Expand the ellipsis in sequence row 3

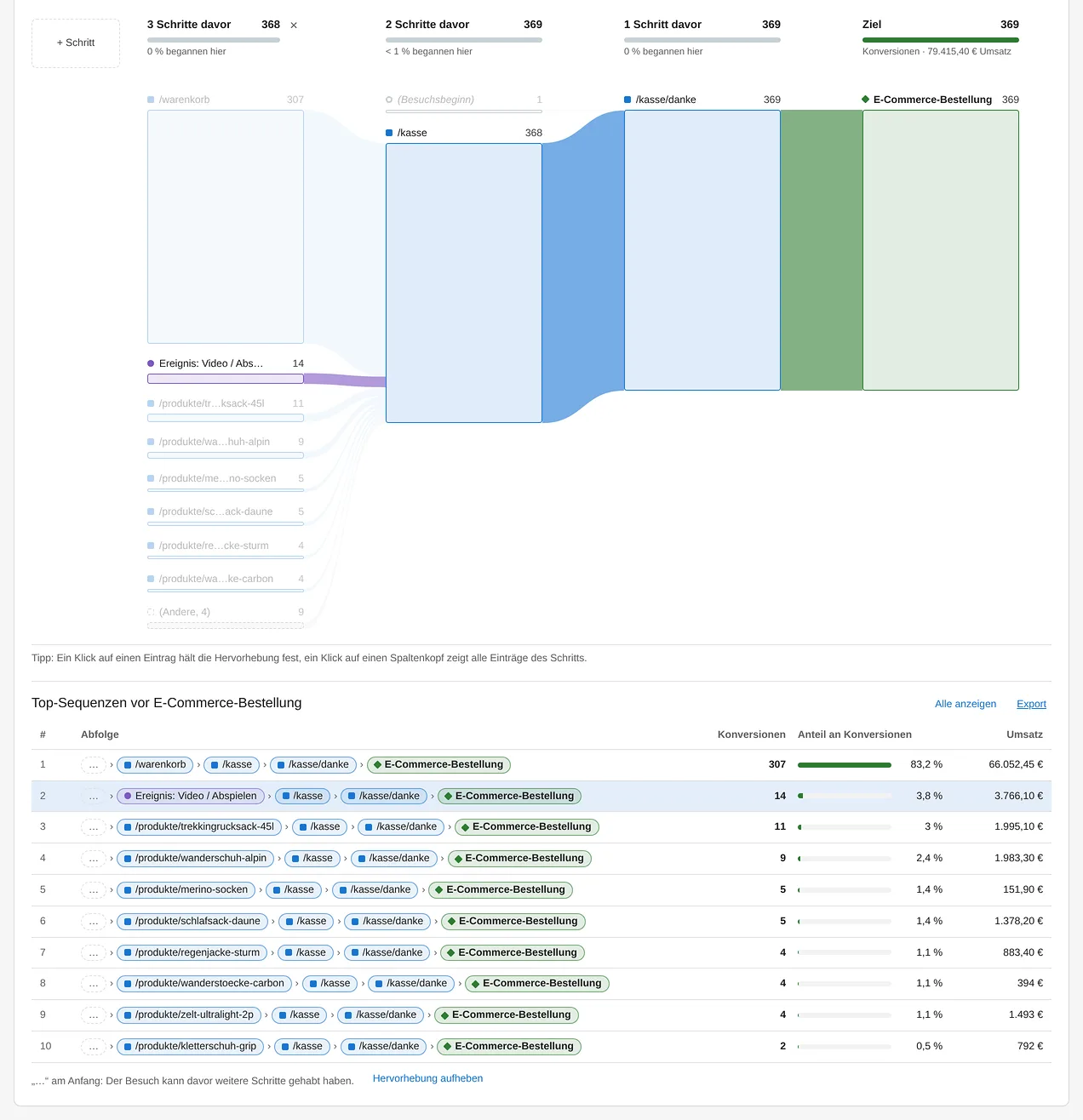pyautogui.click(x=94, y=827)
